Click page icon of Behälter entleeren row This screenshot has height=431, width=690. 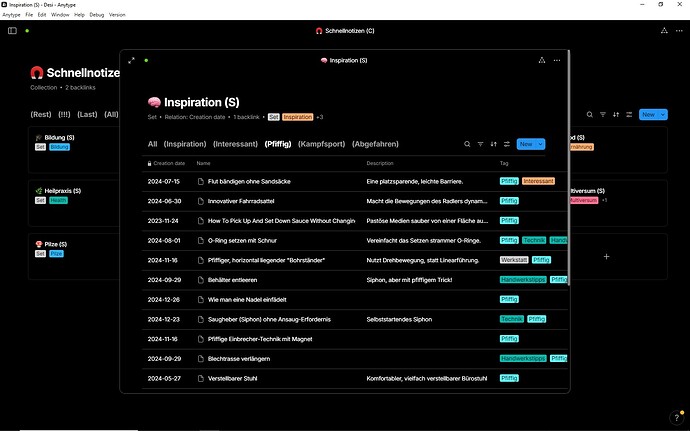click(201, 280)
